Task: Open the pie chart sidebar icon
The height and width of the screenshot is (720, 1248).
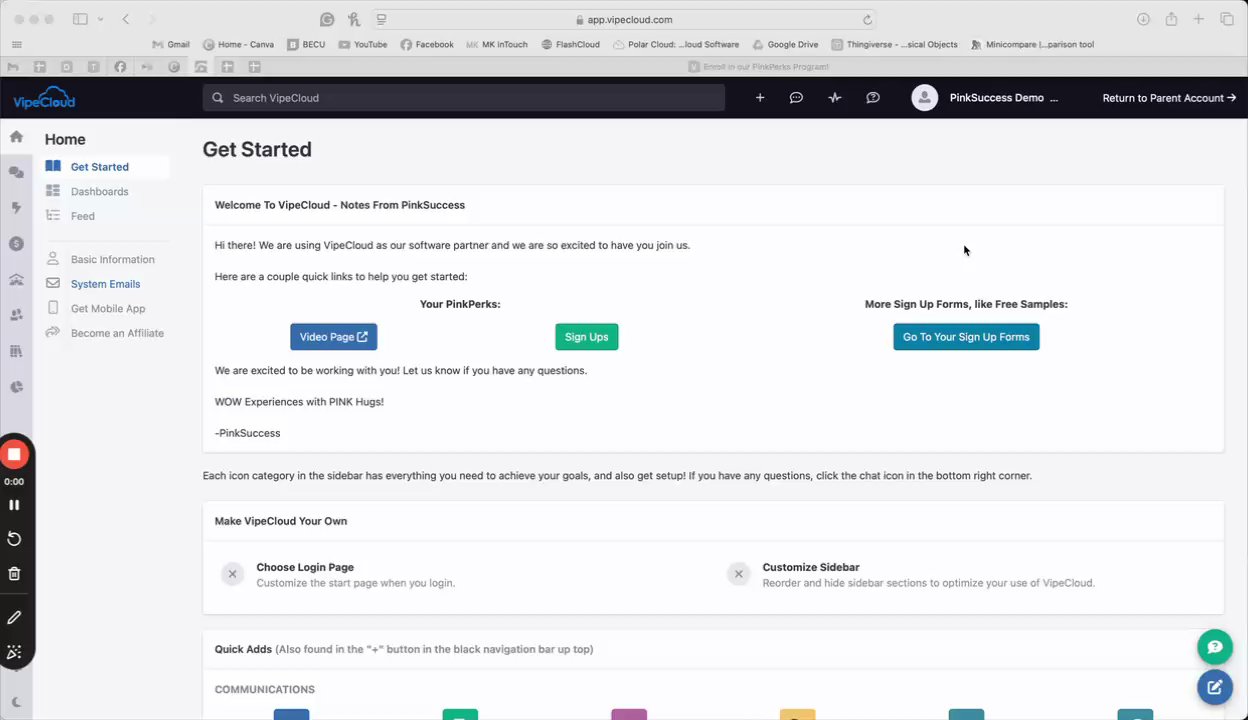Action: pos(16,387)
